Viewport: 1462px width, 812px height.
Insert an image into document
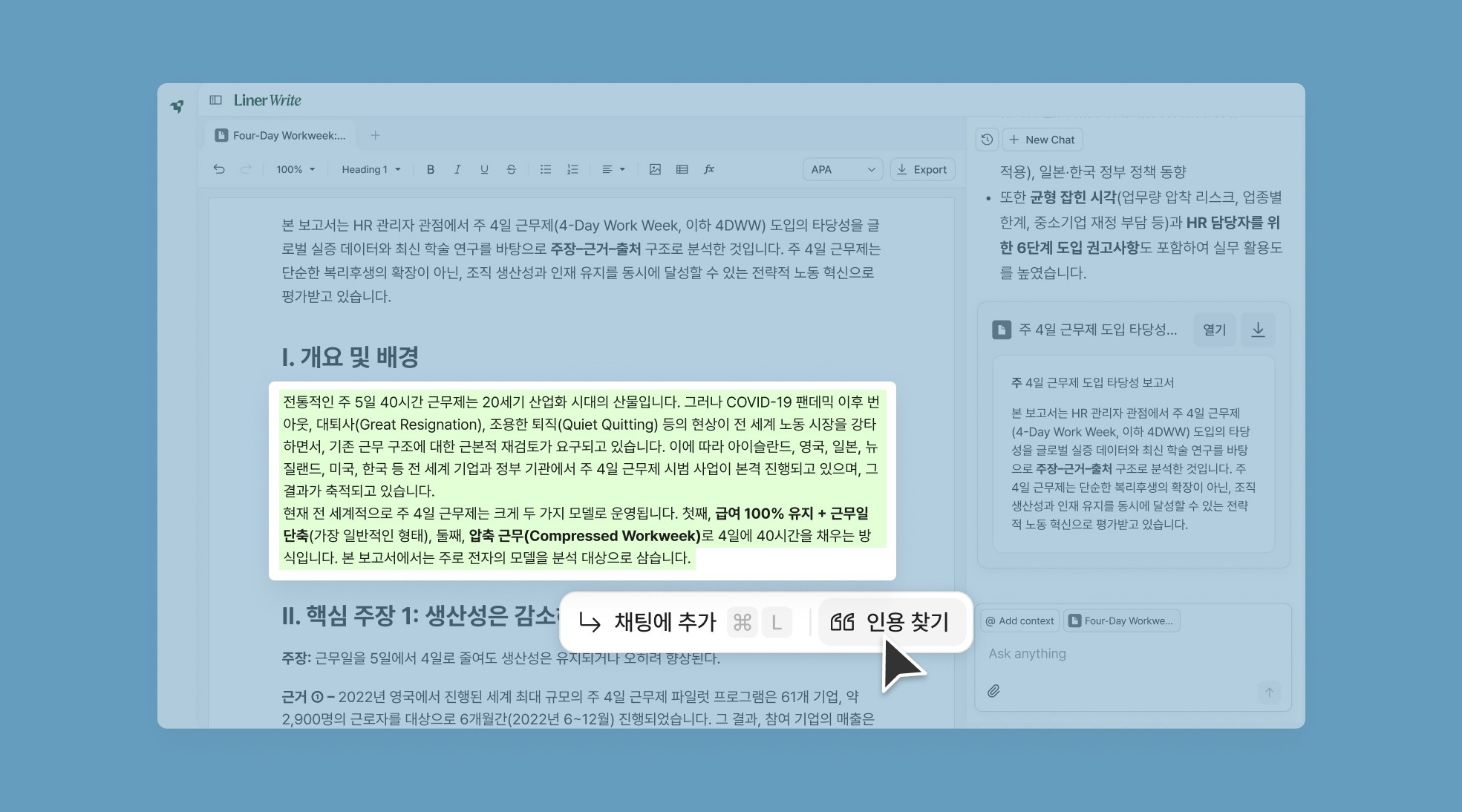(x=655, y=169)
